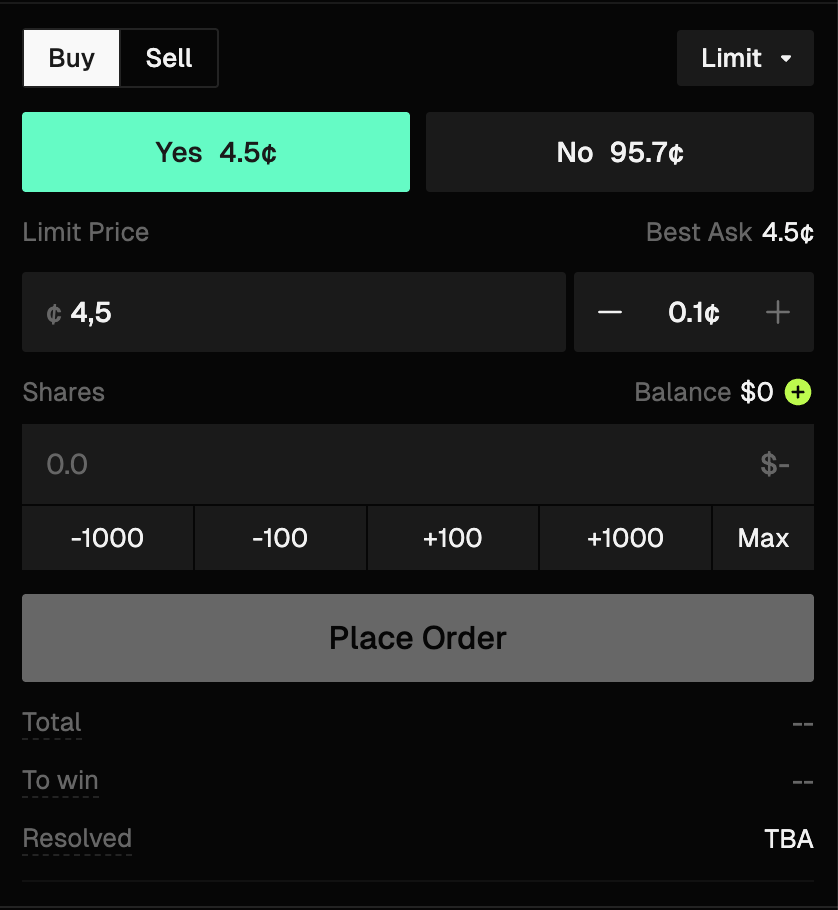Click the Limit dropdown arrow

(786, 59)
